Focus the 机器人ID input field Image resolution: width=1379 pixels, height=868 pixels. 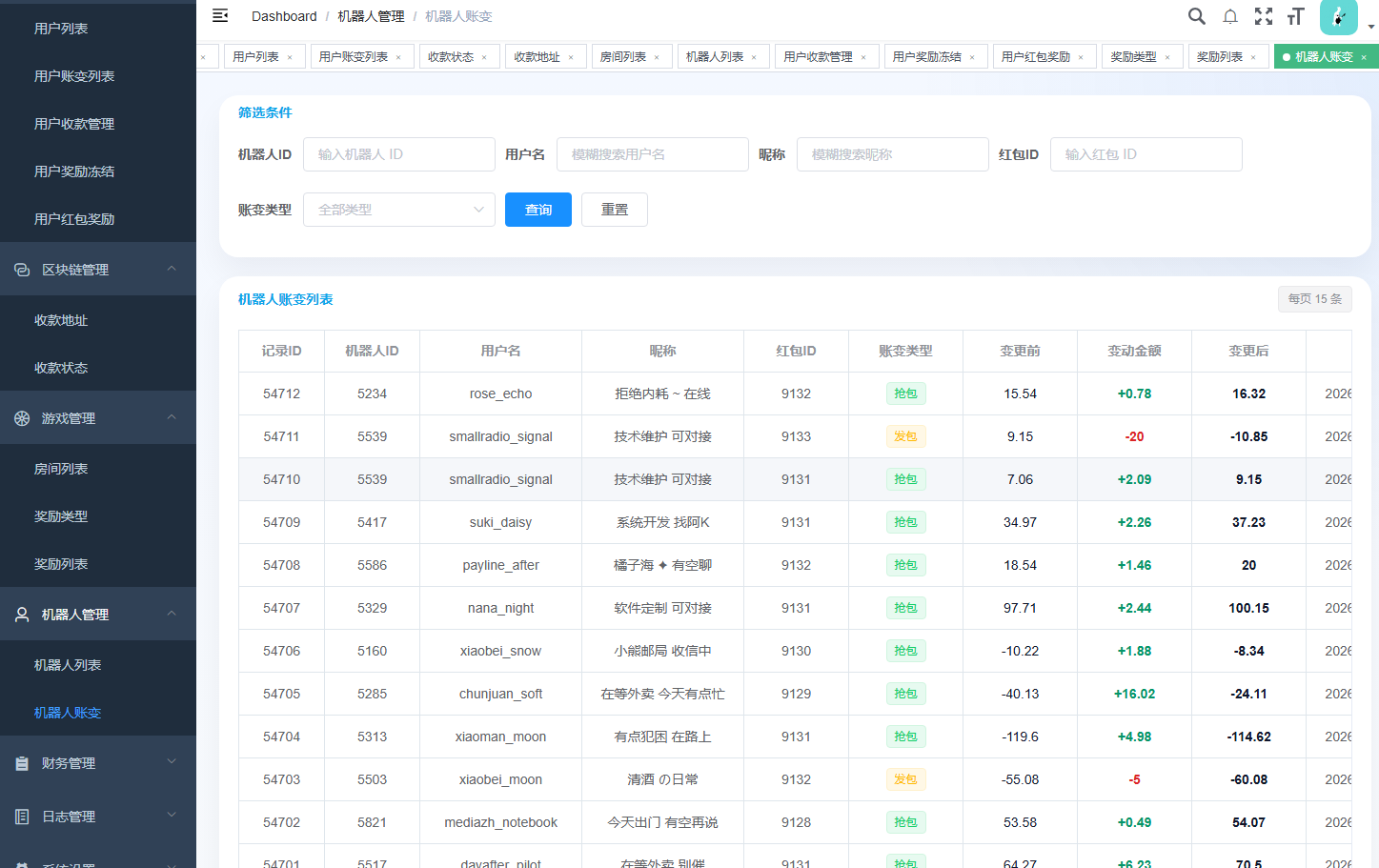tap(399, 154)
